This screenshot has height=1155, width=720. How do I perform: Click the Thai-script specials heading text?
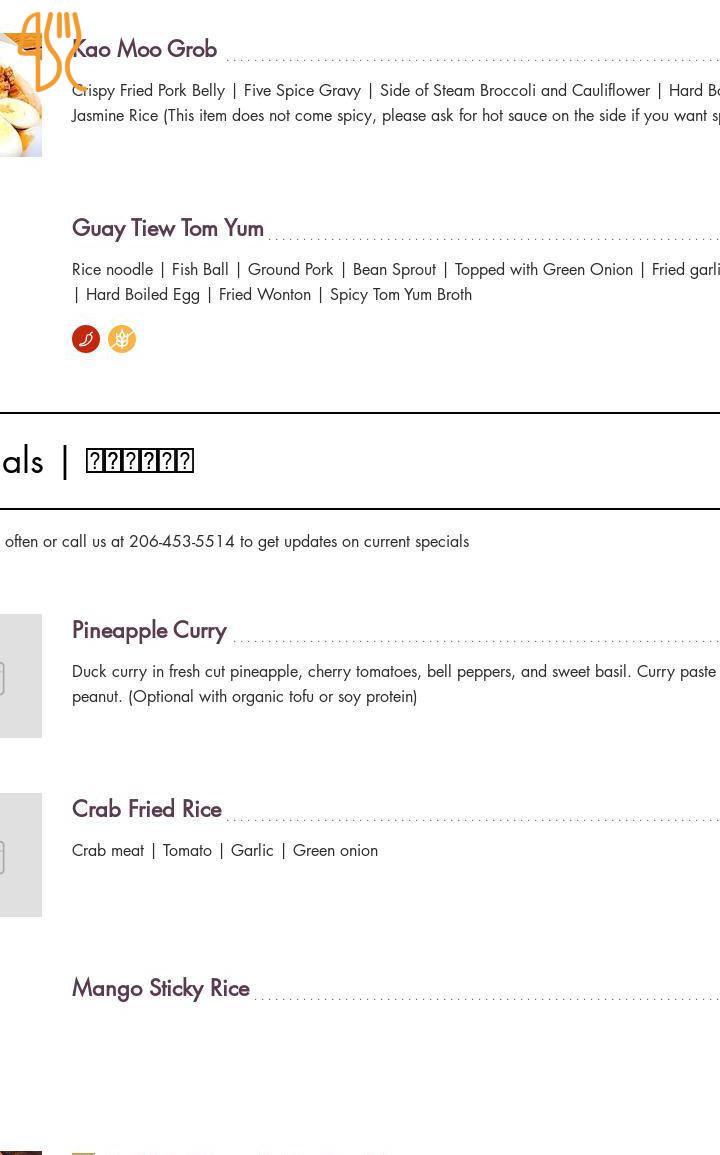(140, 461)
